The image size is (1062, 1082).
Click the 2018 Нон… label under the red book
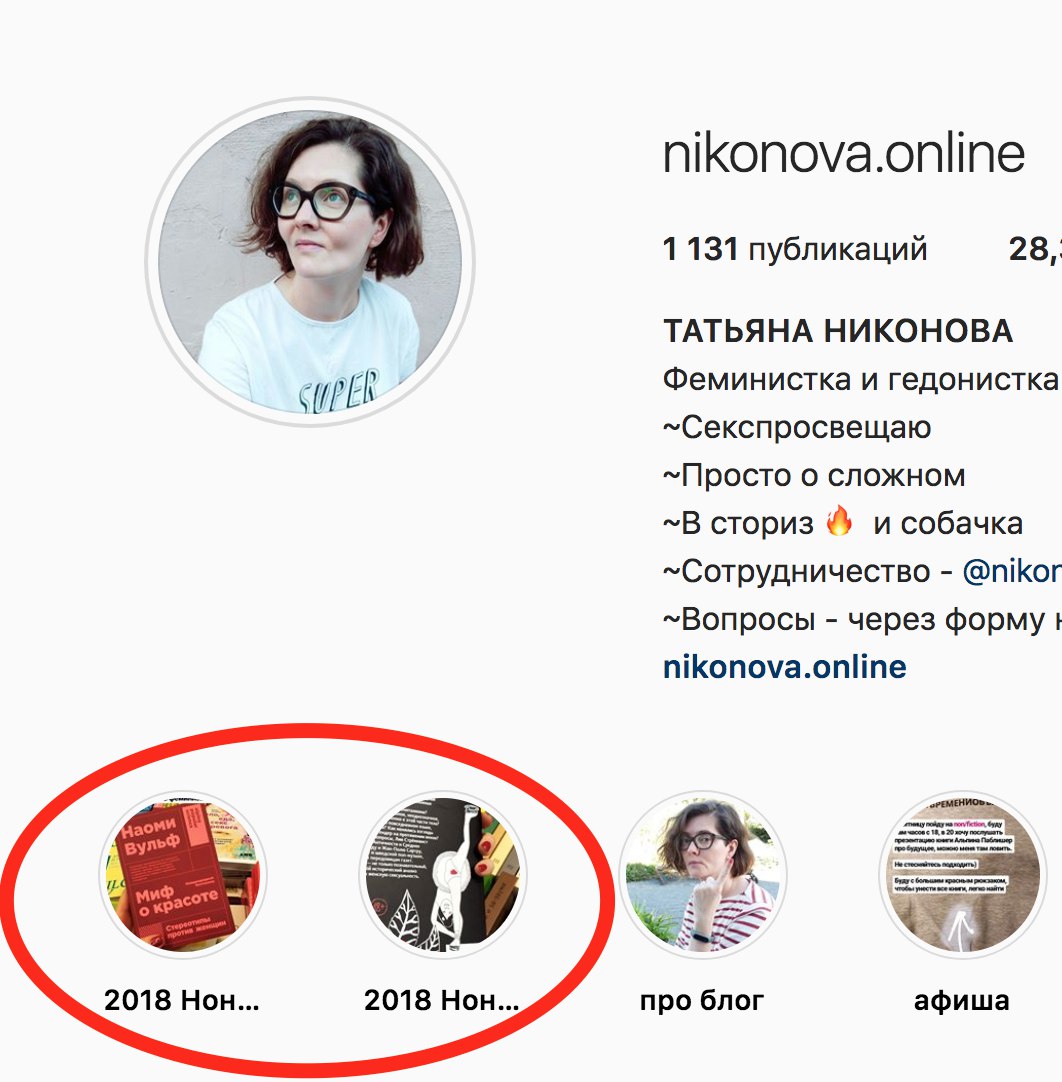point(182,1000)
